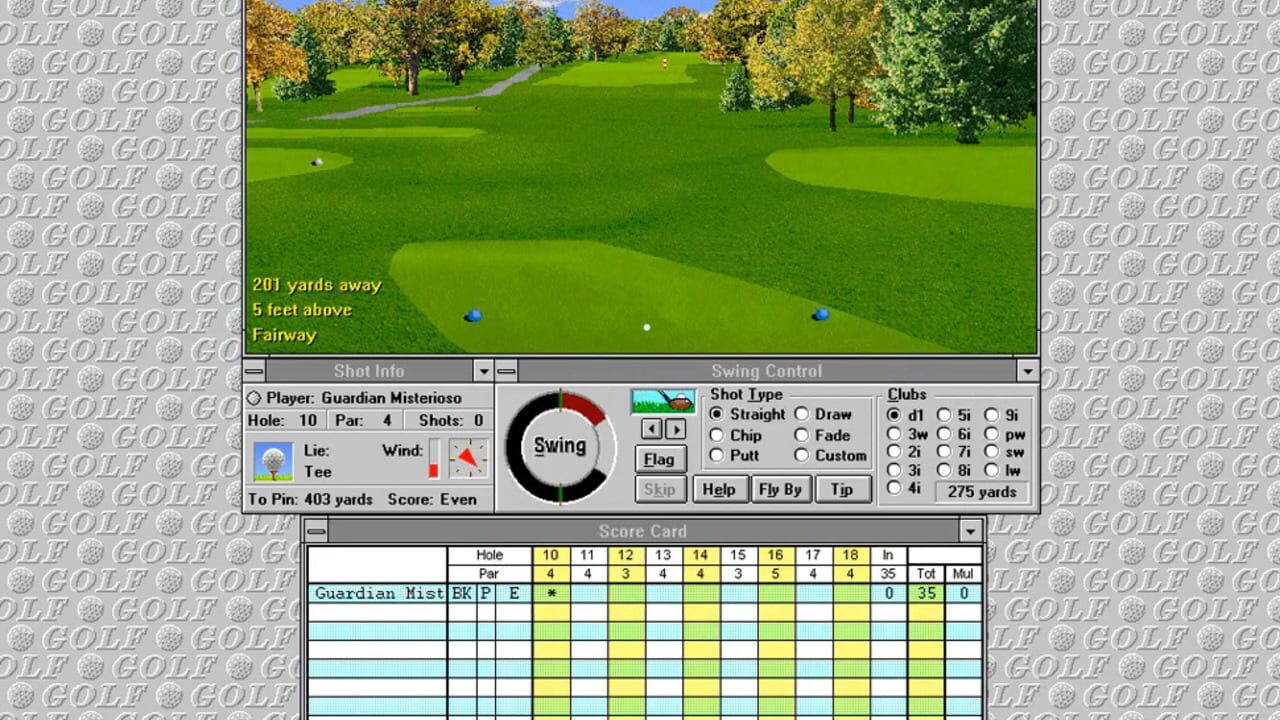The image size is (1280, 720).
Task: Click the left arrow under the club icon
Action: coord(651,429)
